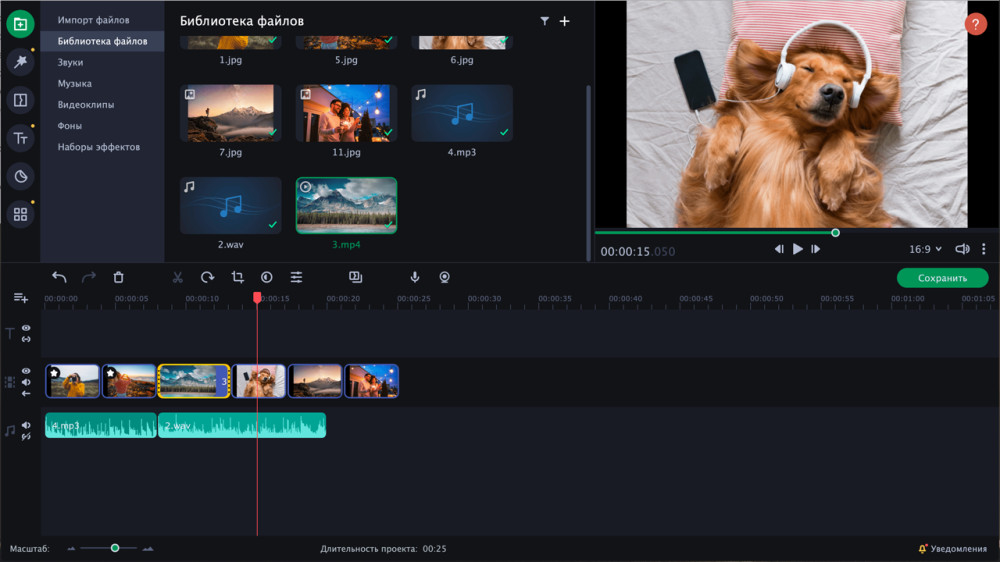This screenshot has width=1000, height=562.
Task: Select the 2.wav audio clip on timeline
Action: tap(242, 425)
